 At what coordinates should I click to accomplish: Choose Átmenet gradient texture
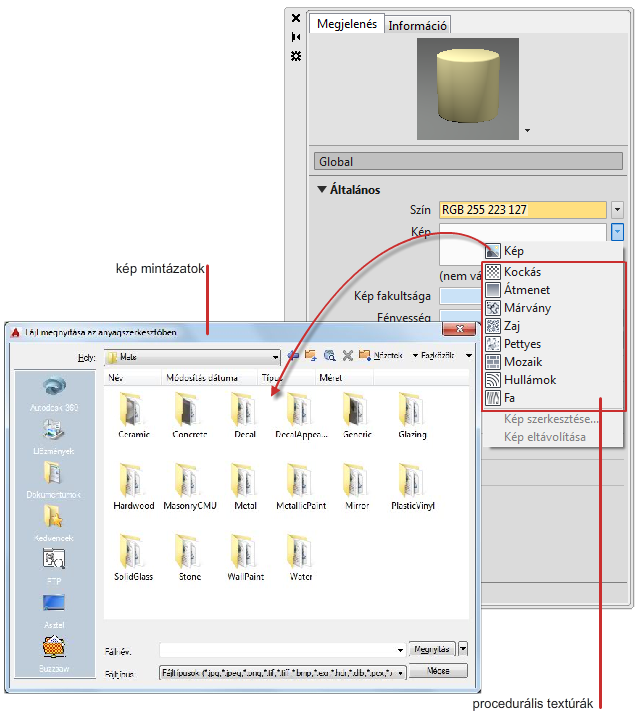click(554, 290)
